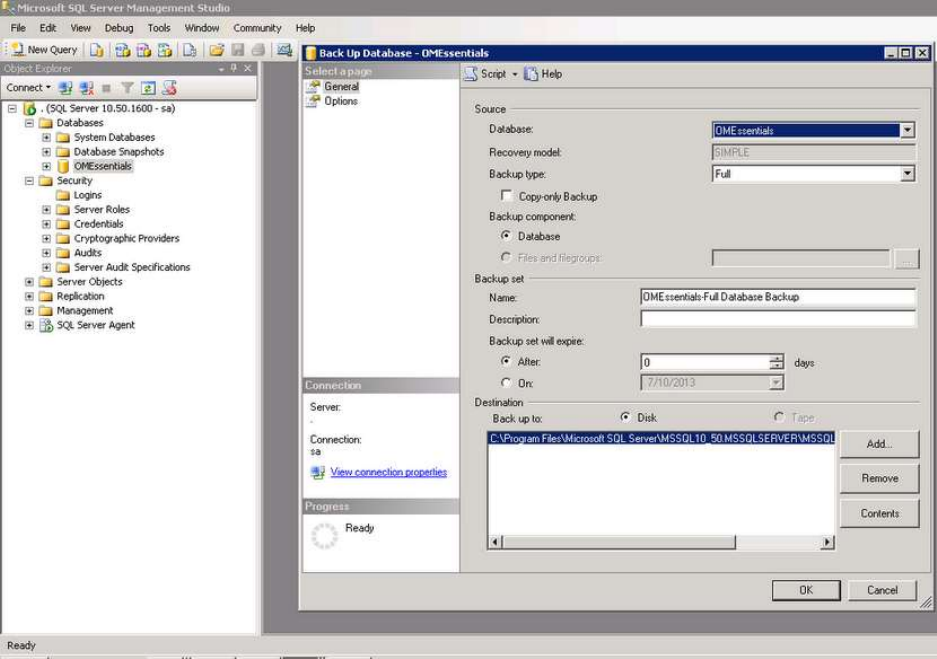Click the Analysis Services XMLA Query icon
The image size is (937, 659).
point(164,50)
